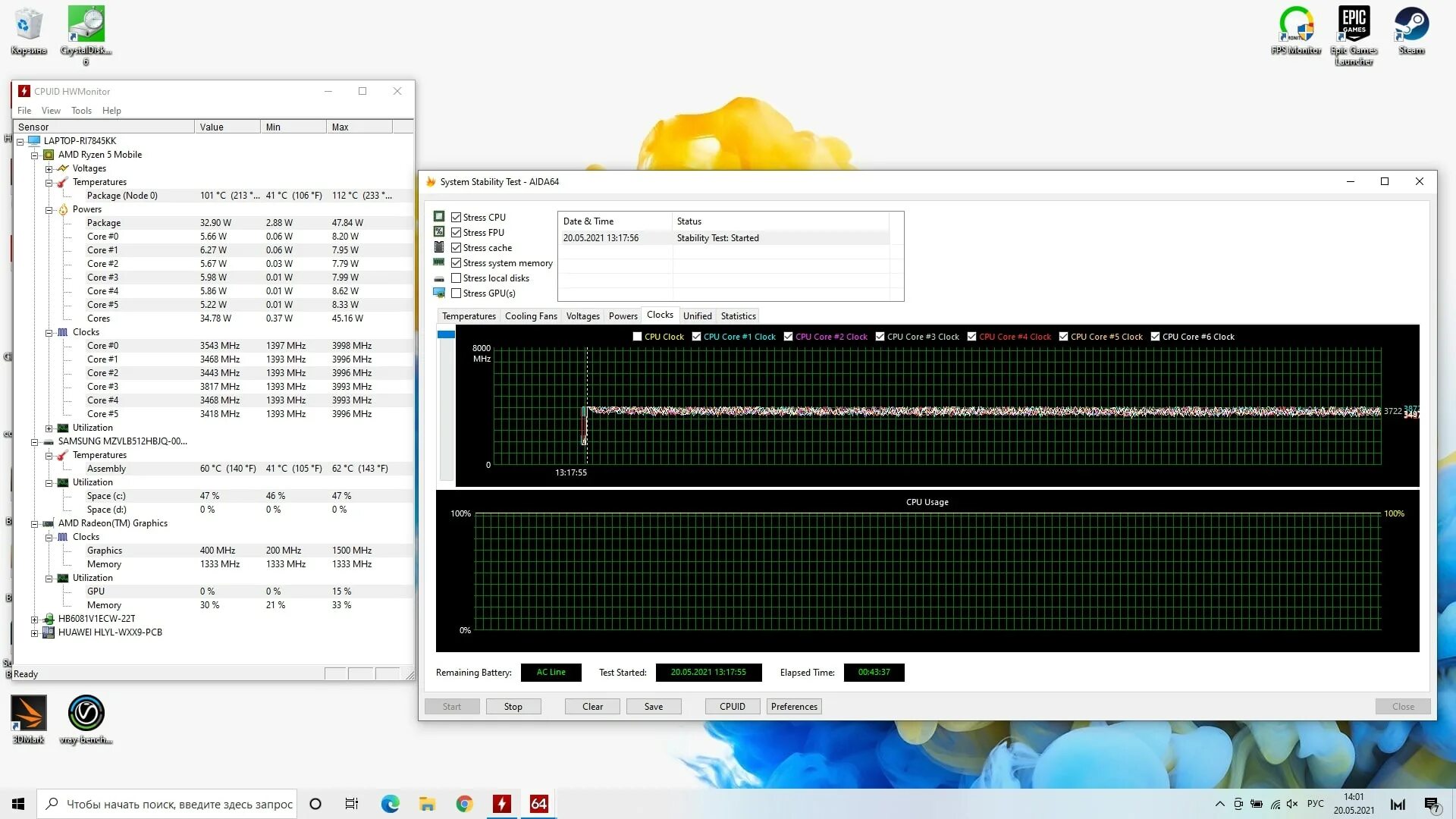Image resolution: width=1456 pixels, height=819 pixels.
Task: Open the Steam desktop shortcut
Action: coord(1411,30)
